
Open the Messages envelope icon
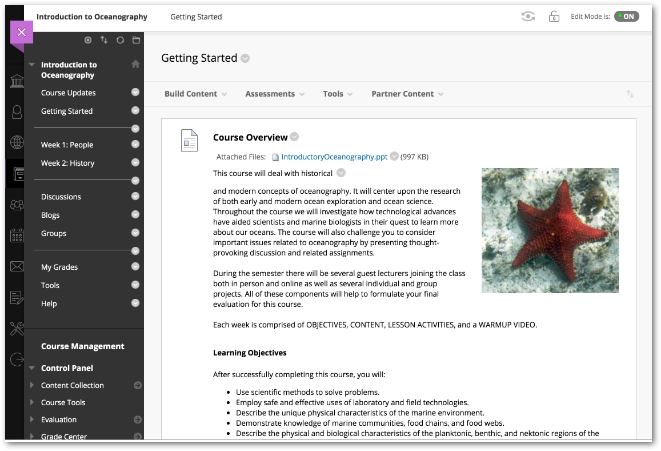[x=17, y=266]
